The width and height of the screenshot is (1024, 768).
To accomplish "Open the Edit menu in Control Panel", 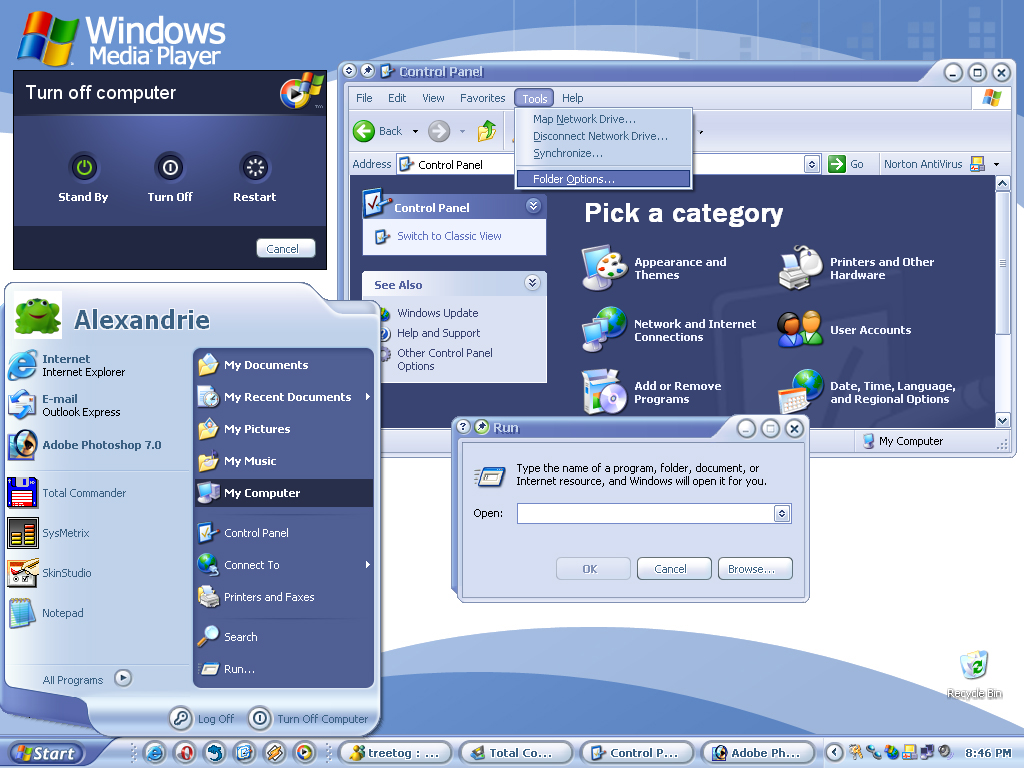I will pos(396,98).
